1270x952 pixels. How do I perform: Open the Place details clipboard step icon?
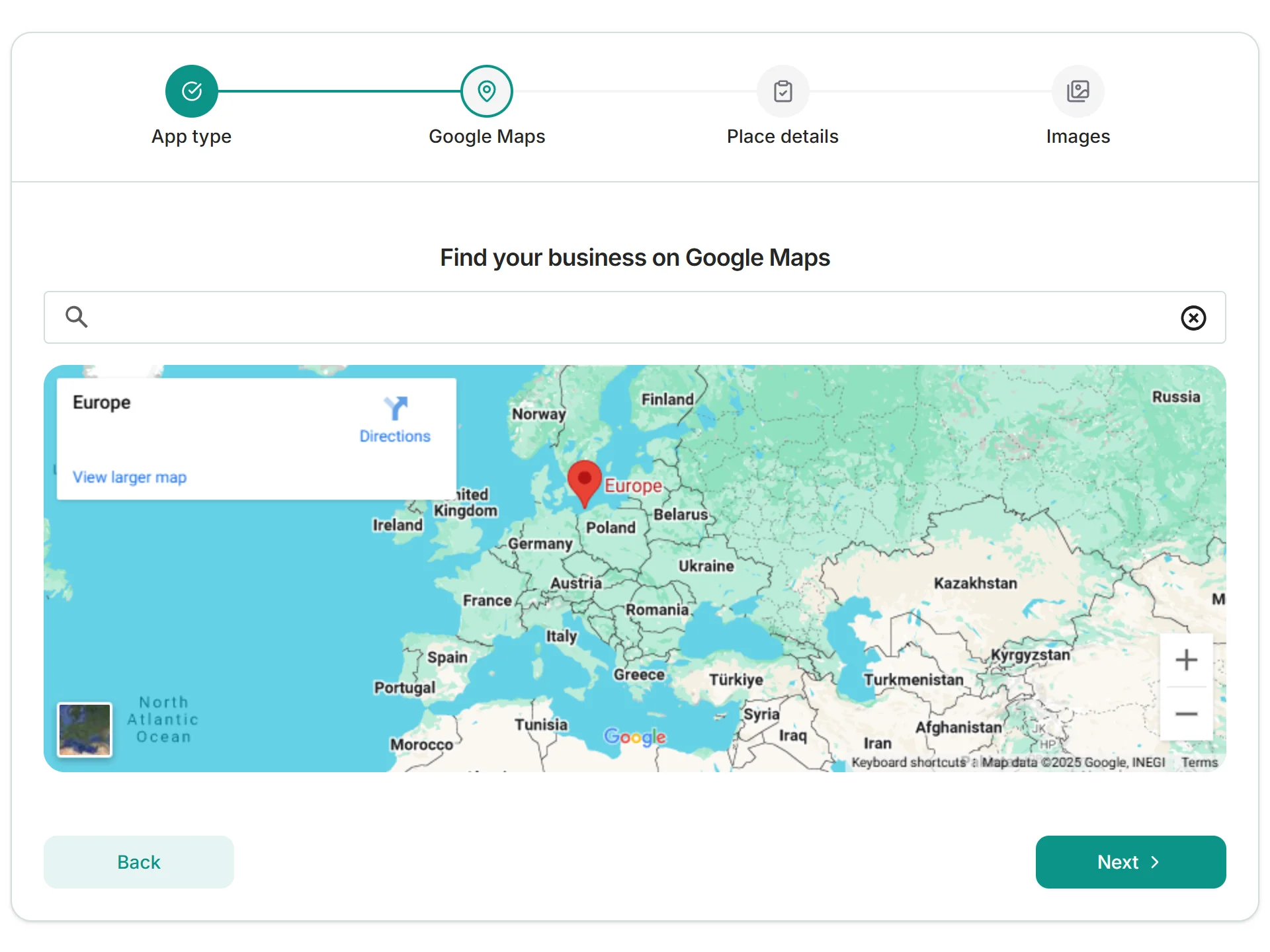pos(783,91)
